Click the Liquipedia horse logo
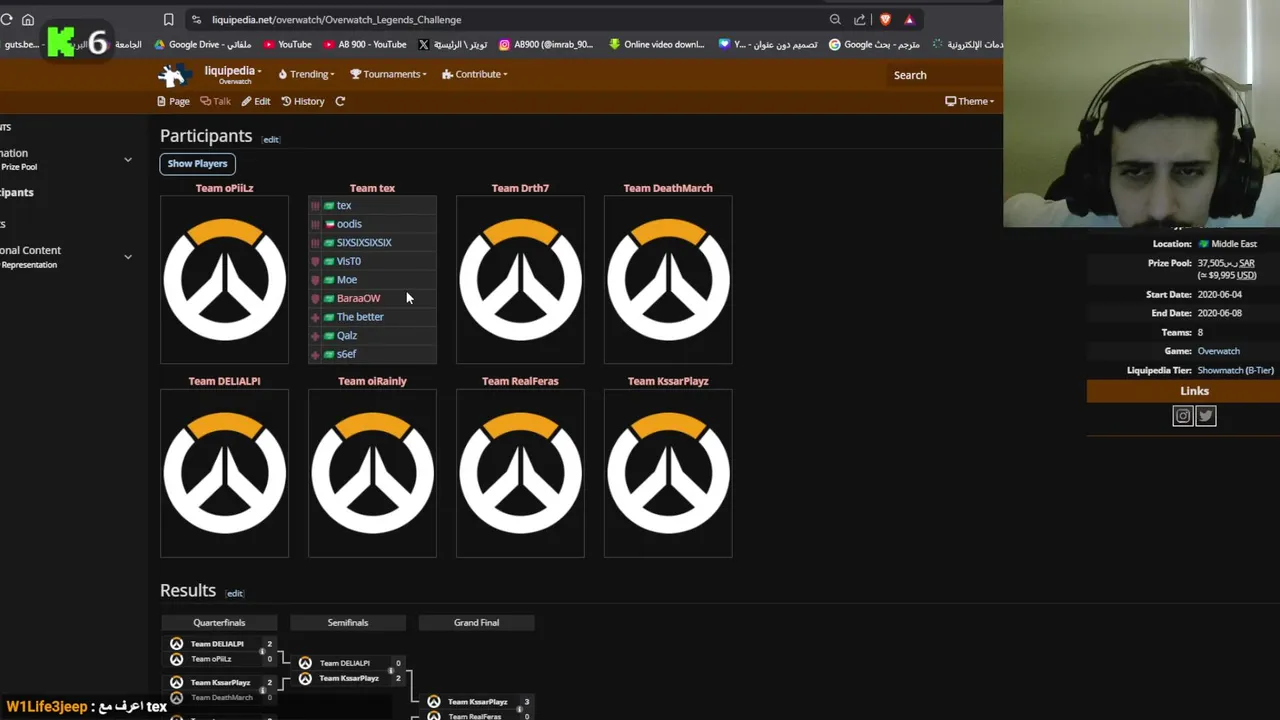The height and width of the screenshot is (720, 1280). [x=175, y=74]
